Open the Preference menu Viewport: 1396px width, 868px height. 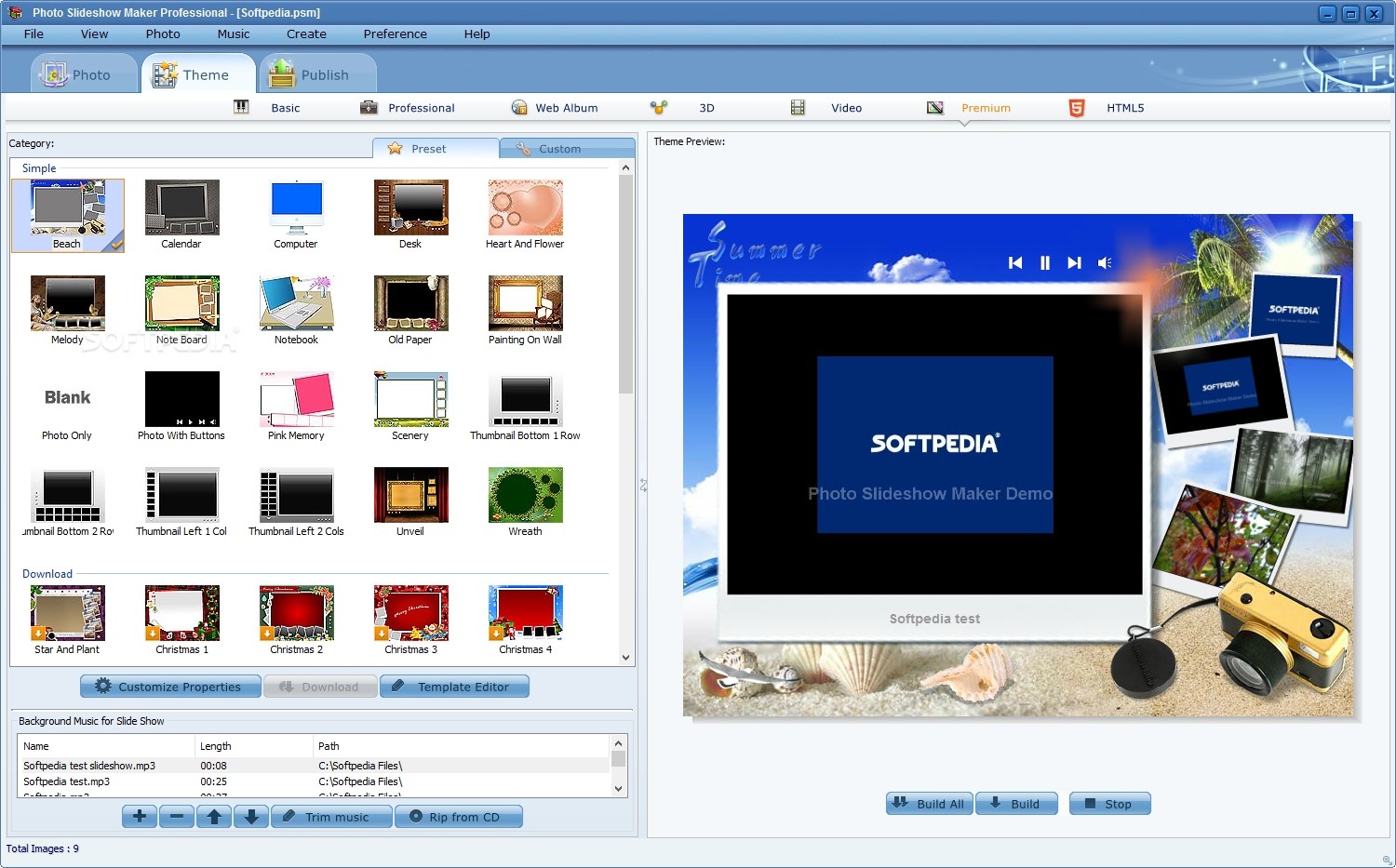(x=396, y=33)
